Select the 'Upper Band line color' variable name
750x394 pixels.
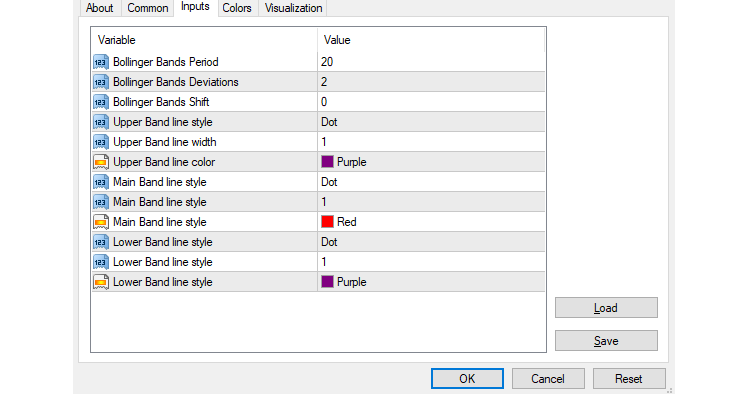coord(164,163)
